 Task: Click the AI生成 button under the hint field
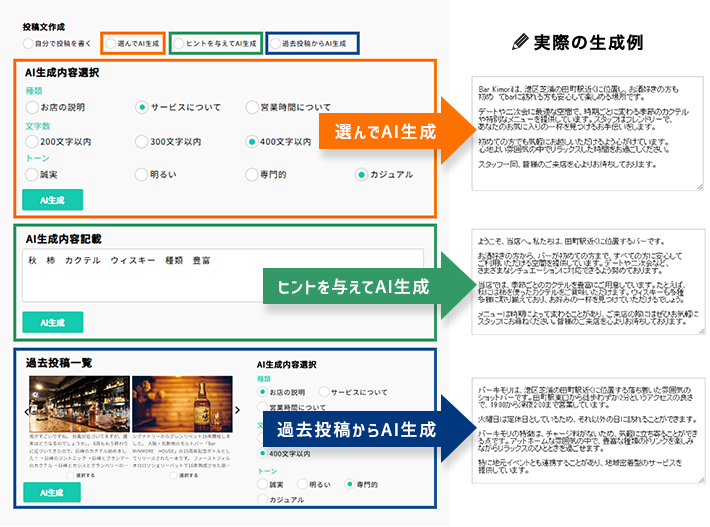point(53,322)
